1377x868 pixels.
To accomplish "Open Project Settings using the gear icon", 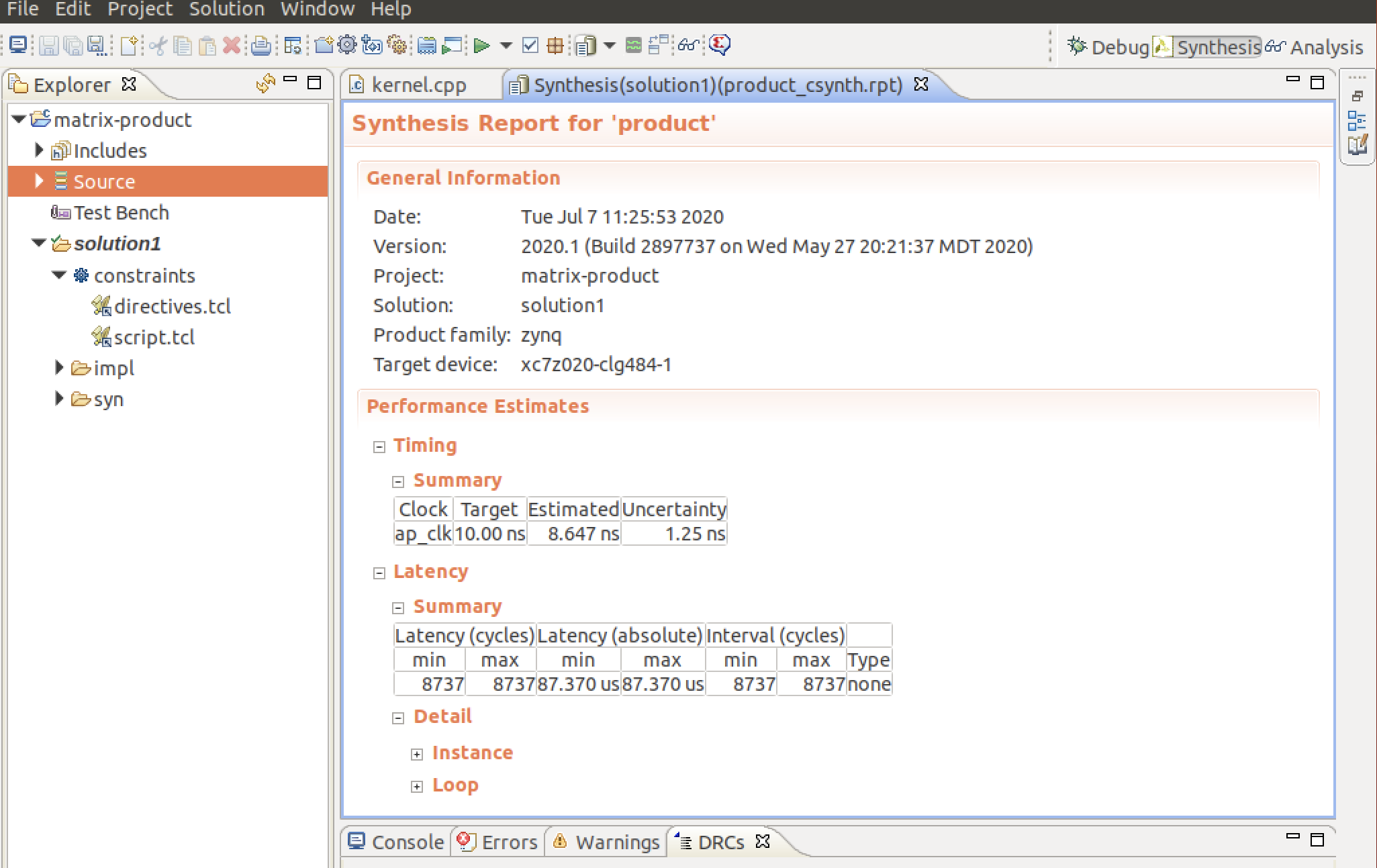I will pos(347,45).
